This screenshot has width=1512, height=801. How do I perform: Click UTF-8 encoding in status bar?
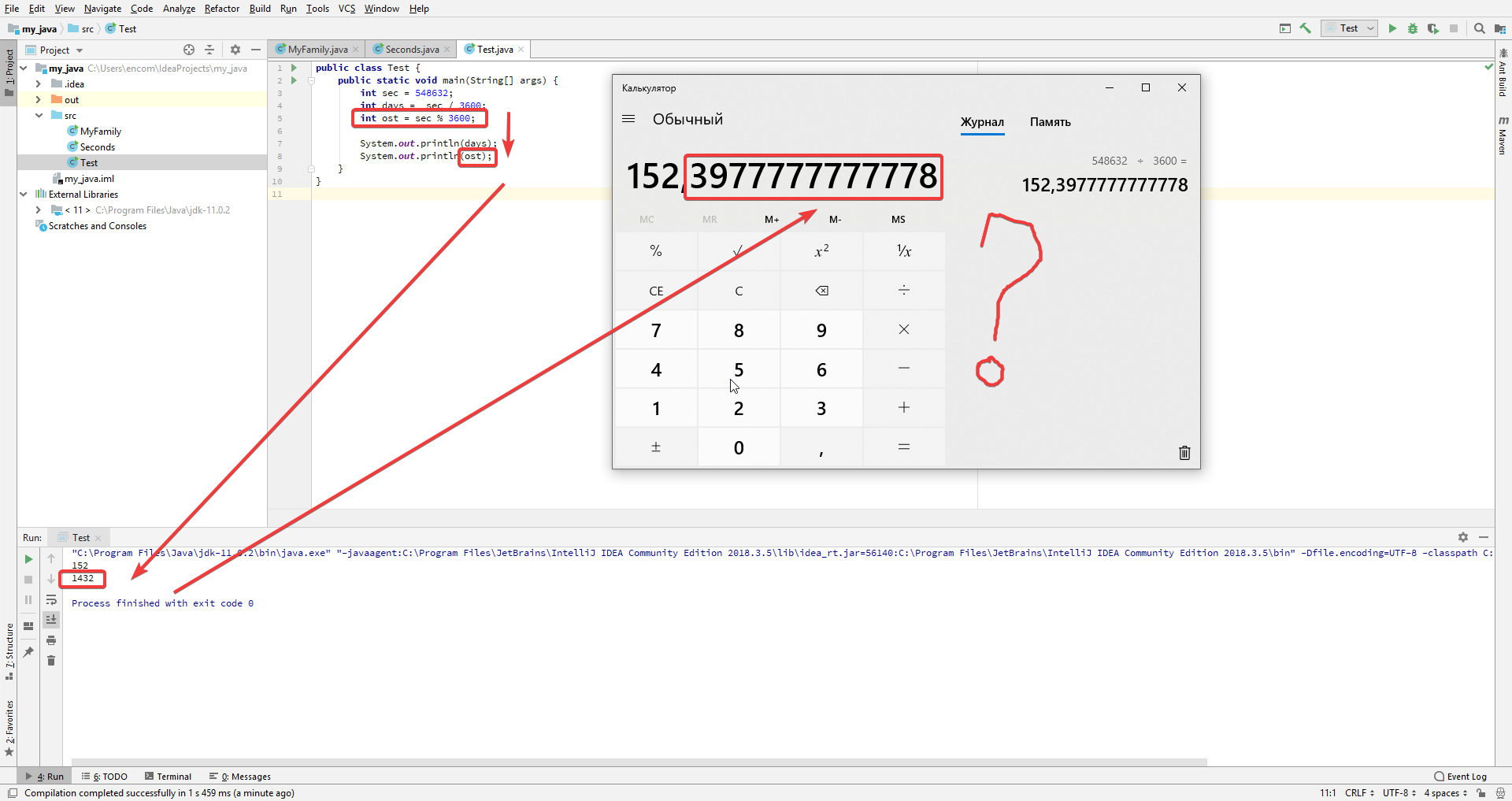pyautogui.click(x=1399, y=793)
